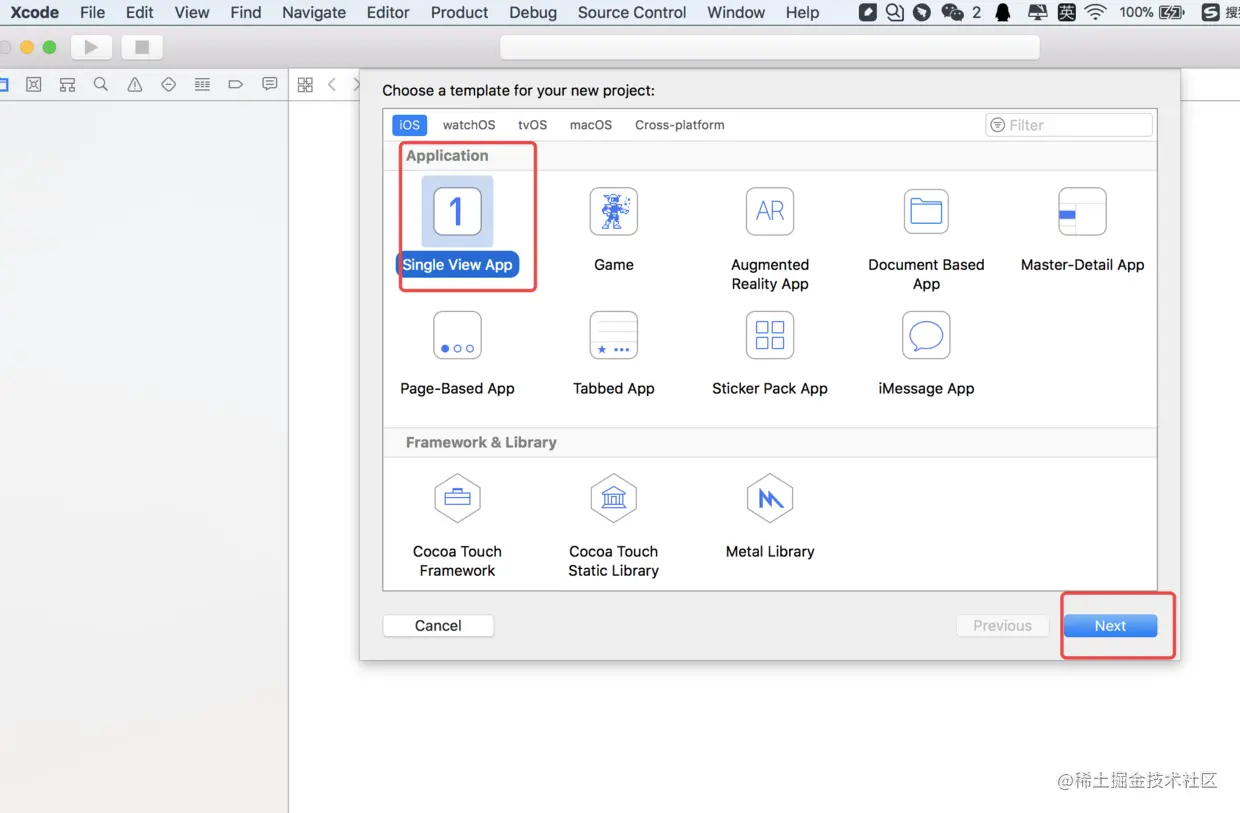Switch to the Cross-platform tab

(x=680, y=125)
